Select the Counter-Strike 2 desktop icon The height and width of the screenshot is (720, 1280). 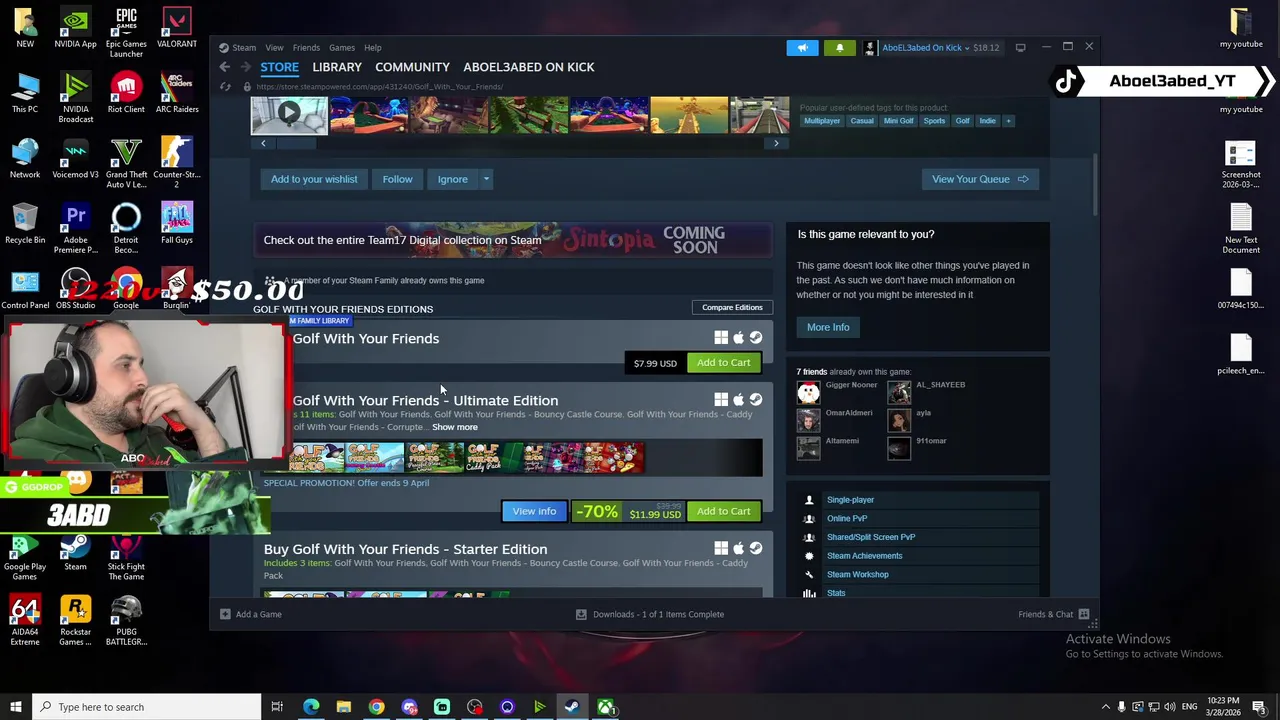click(177, 163)
